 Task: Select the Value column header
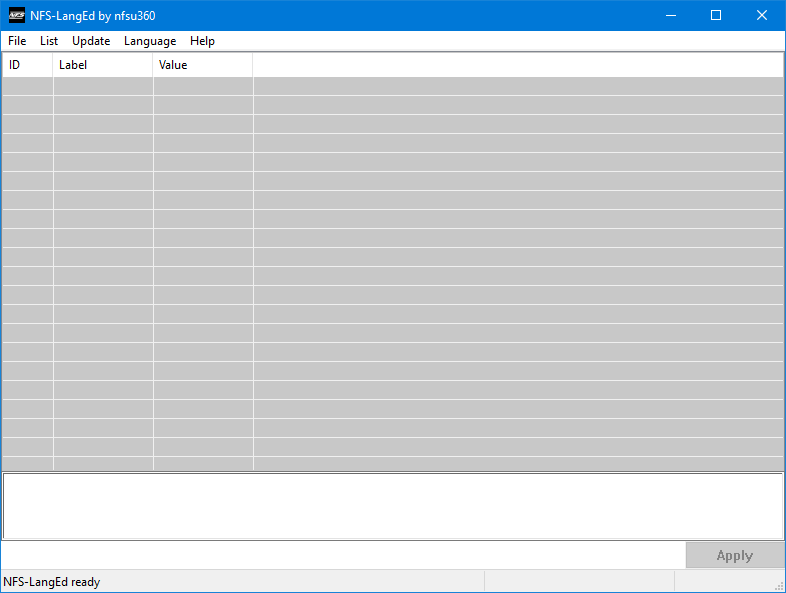click(202, 65)
